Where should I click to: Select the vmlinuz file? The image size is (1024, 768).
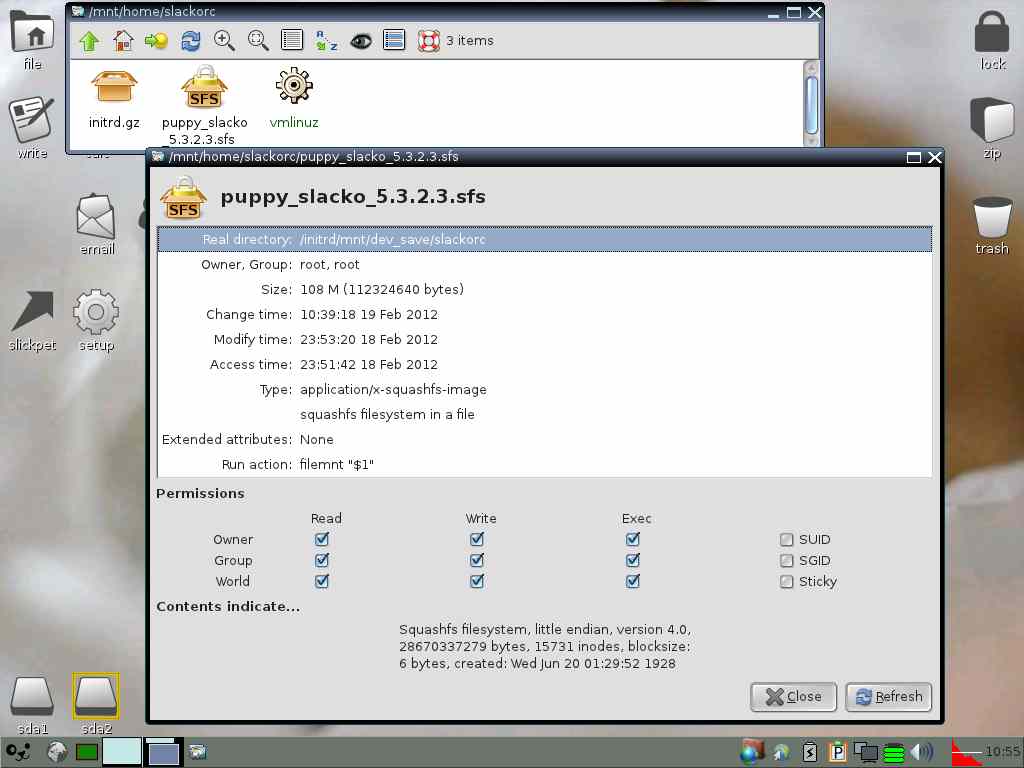[x=294, y=99]
